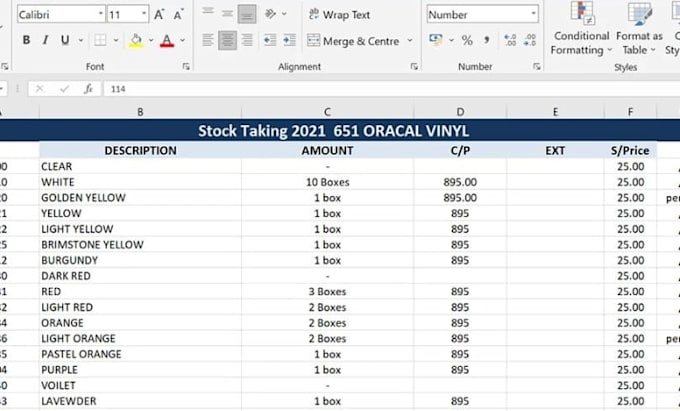Select BURGUNDY description cell
The image size is (680, 411).
click(x=140, y=260)
